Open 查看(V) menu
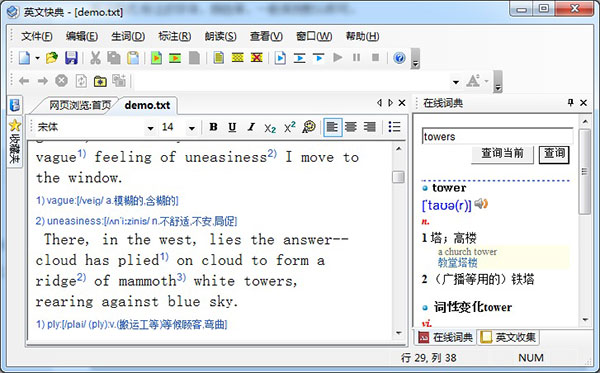This screenshot has width=600, height=373. (x=266, y=36)
